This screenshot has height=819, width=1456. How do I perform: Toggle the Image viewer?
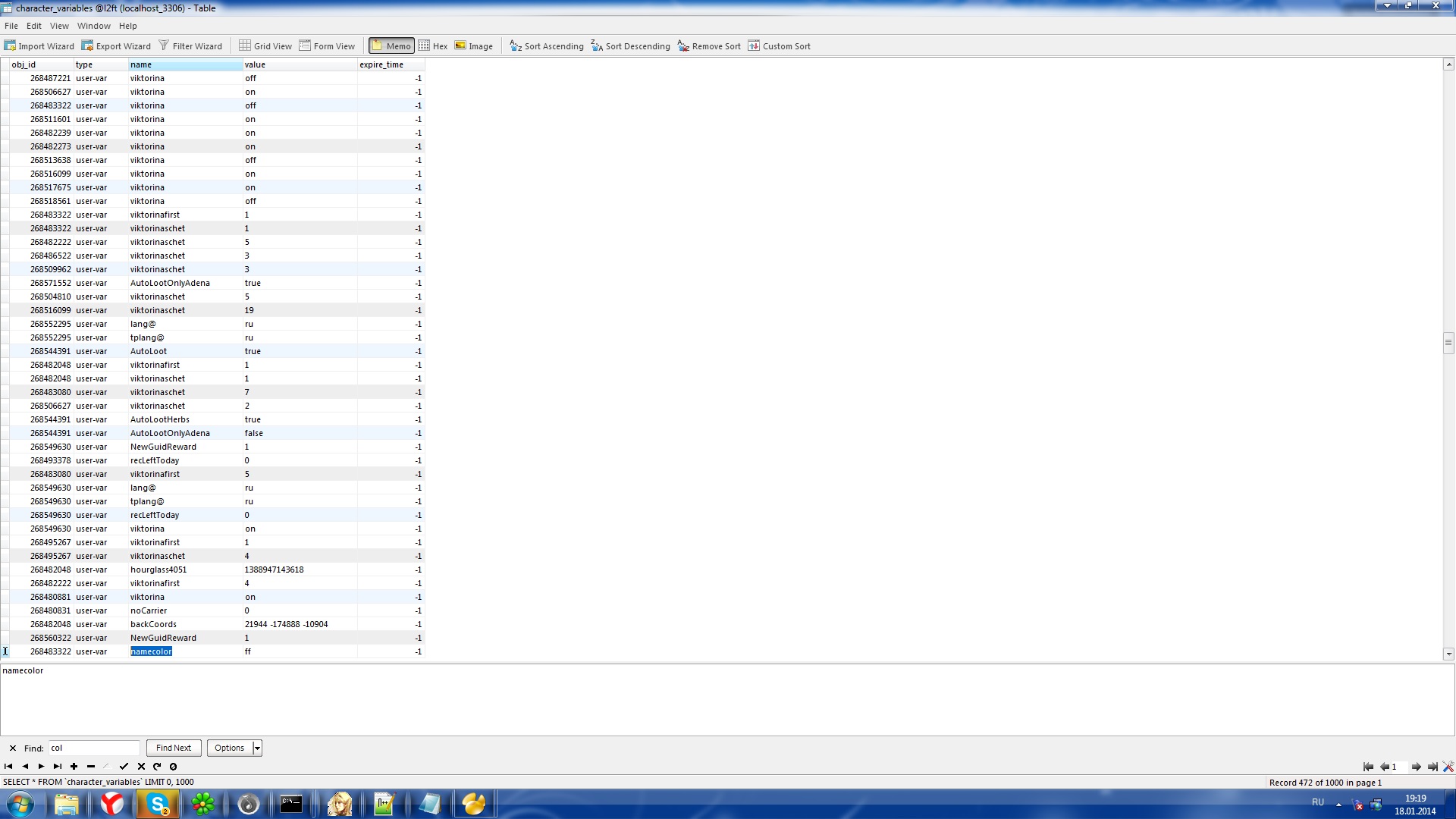[x=474, y=46]
